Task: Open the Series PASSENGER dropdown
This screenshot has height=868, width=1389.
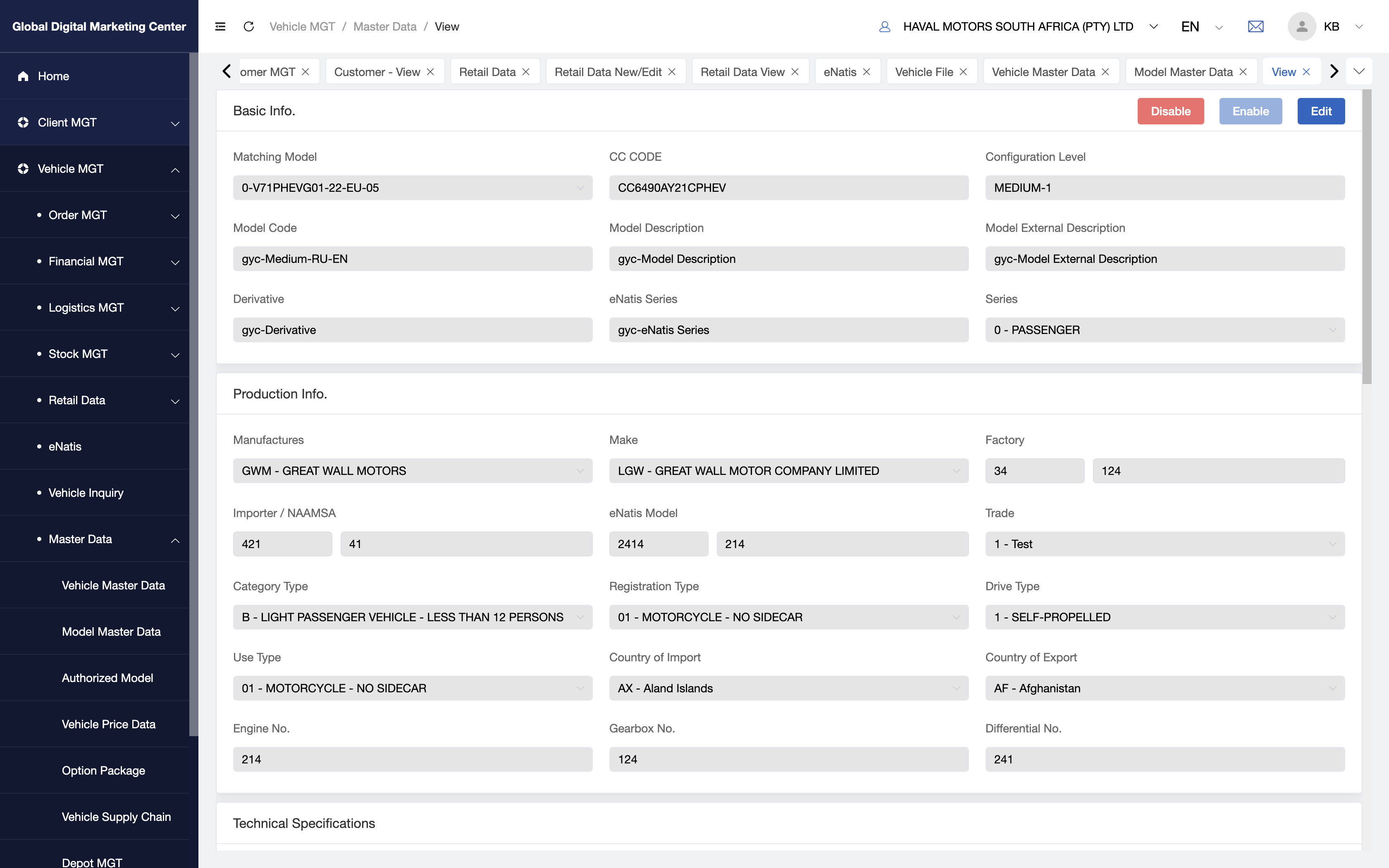Action: point(1165,330)
